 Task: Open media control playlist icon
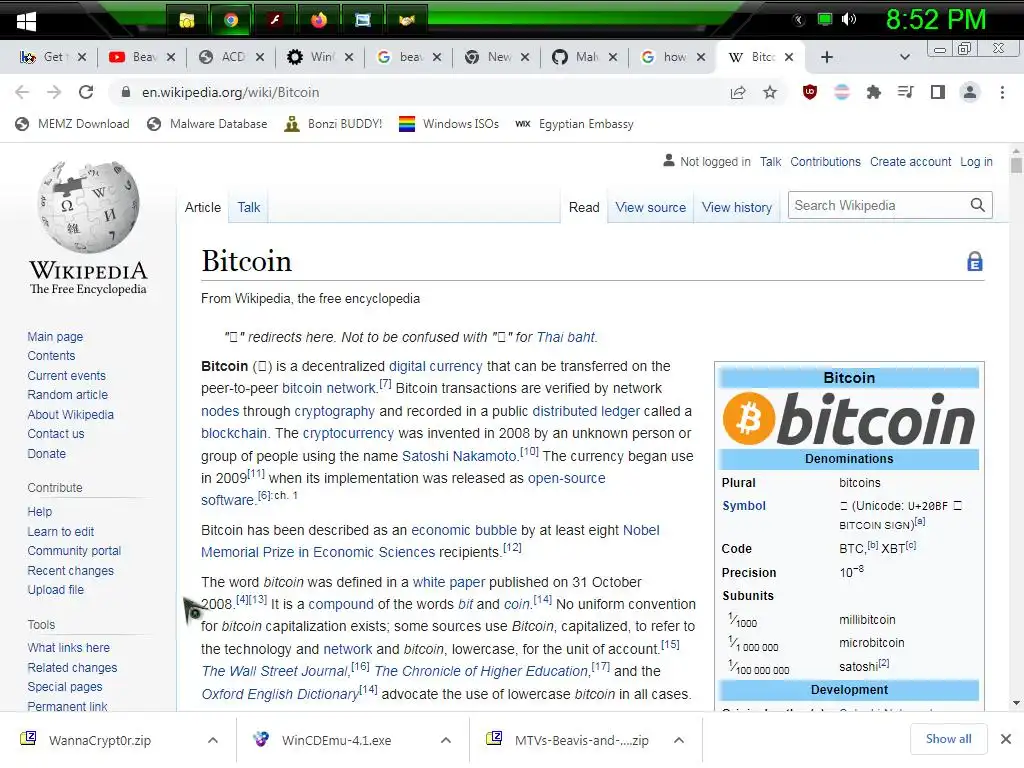[x=905, y=92]
